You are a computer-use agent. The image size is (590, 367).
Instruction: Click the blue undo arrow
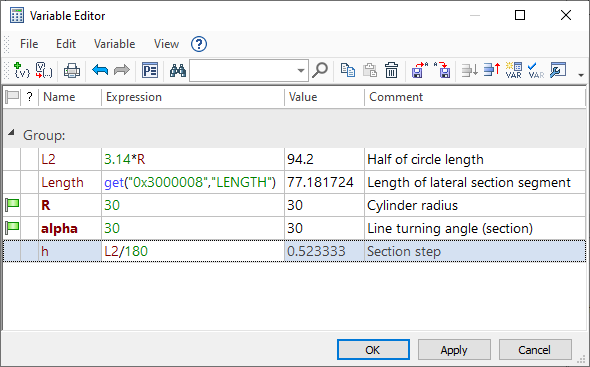100,70
